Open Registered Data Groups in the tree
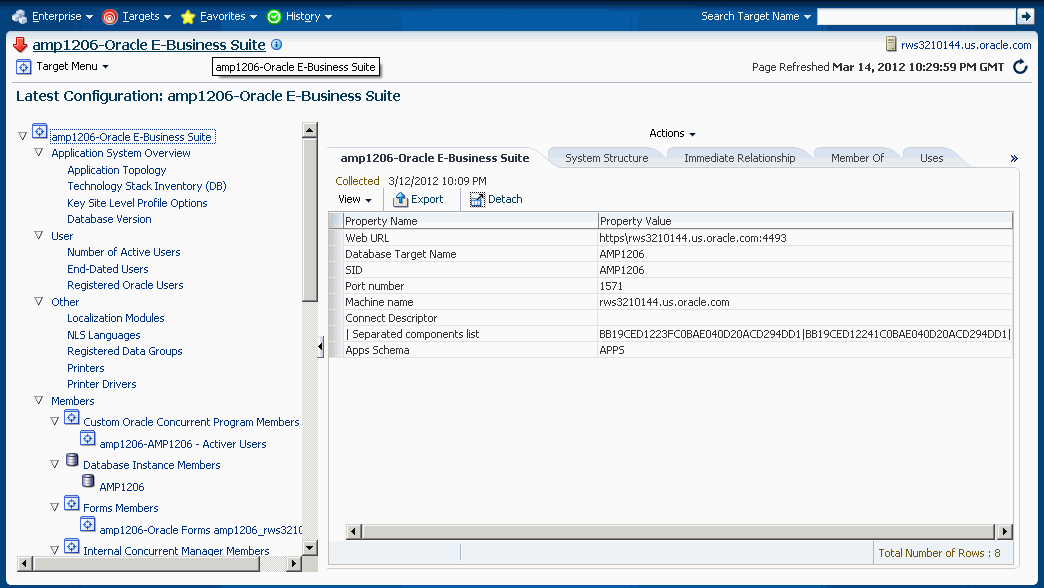Screen dimensions: 1044x588 tap(125, 351)
